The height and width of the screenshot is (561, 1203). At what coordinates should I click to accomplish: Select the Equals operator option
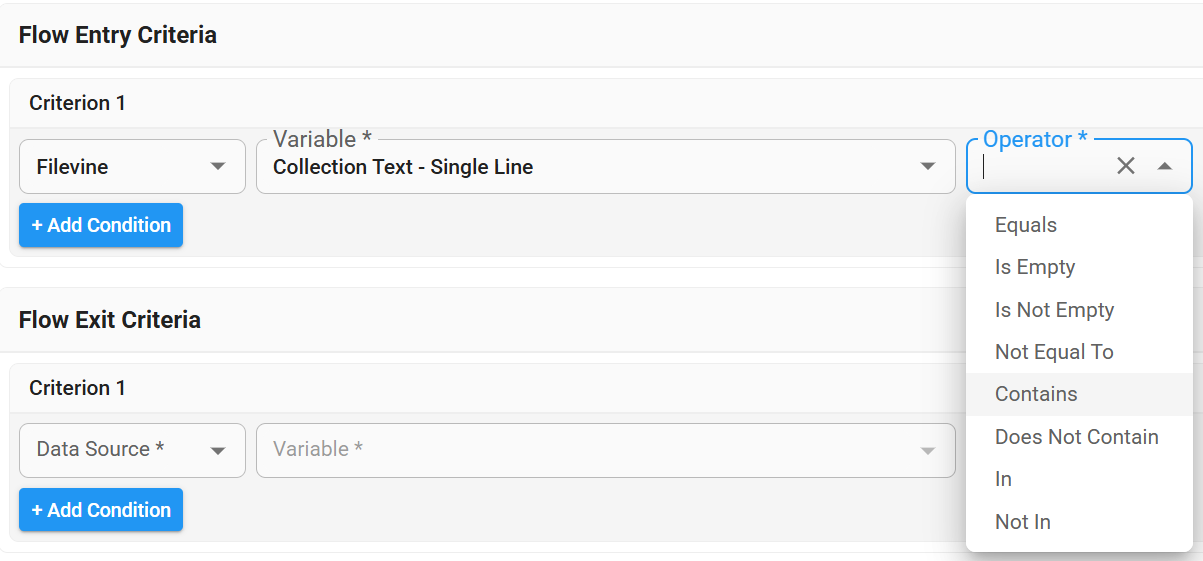[1026, 225]
